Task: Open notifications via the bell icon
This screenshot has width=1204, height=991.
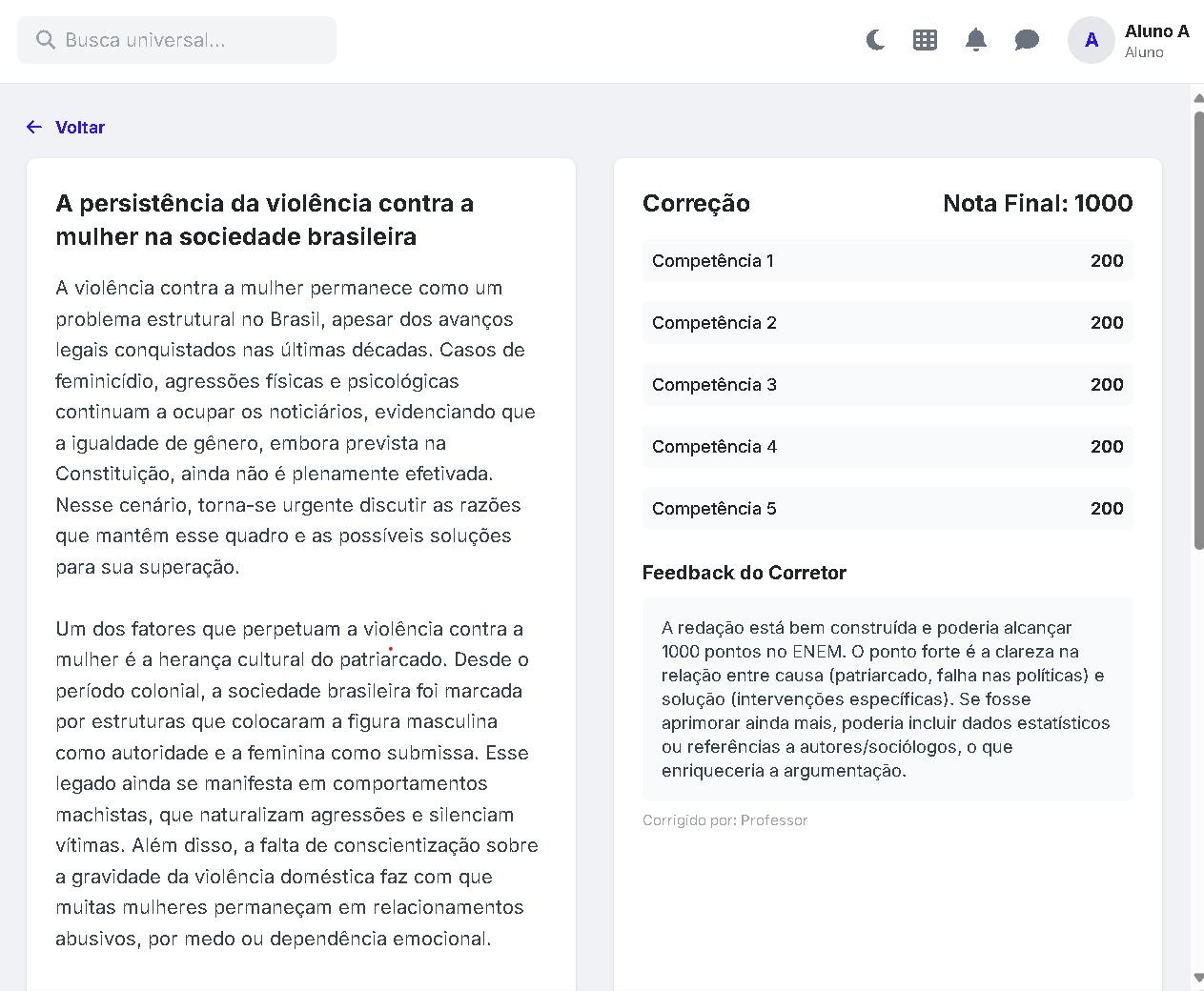Action: [x=975, y=40]
